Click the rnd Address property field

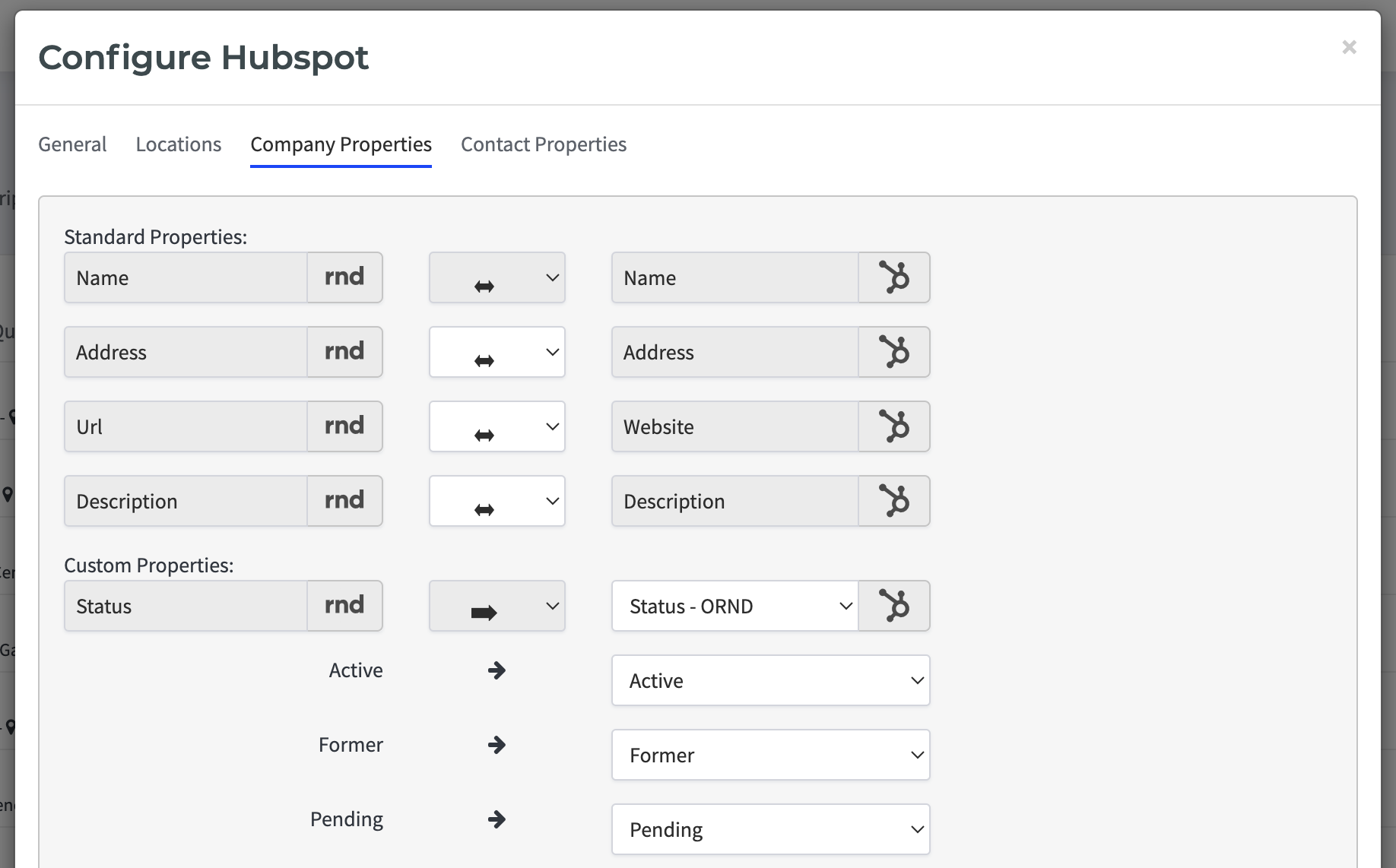[x=186, y=352]
